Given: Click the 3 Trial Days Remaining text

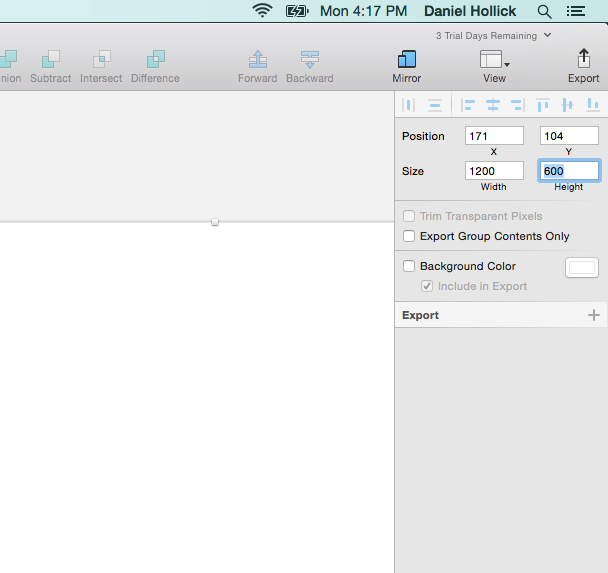Looking at the screenshot, I should pos(486,36).
